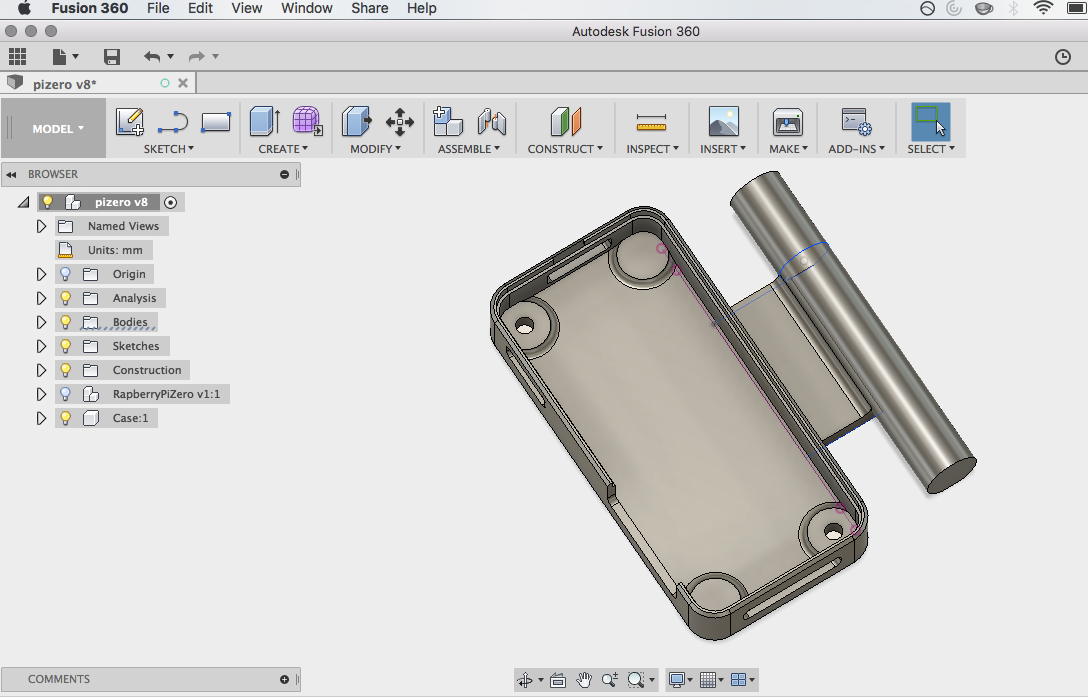
Task: Click the Apple menu icon
Action: (24, 8)
